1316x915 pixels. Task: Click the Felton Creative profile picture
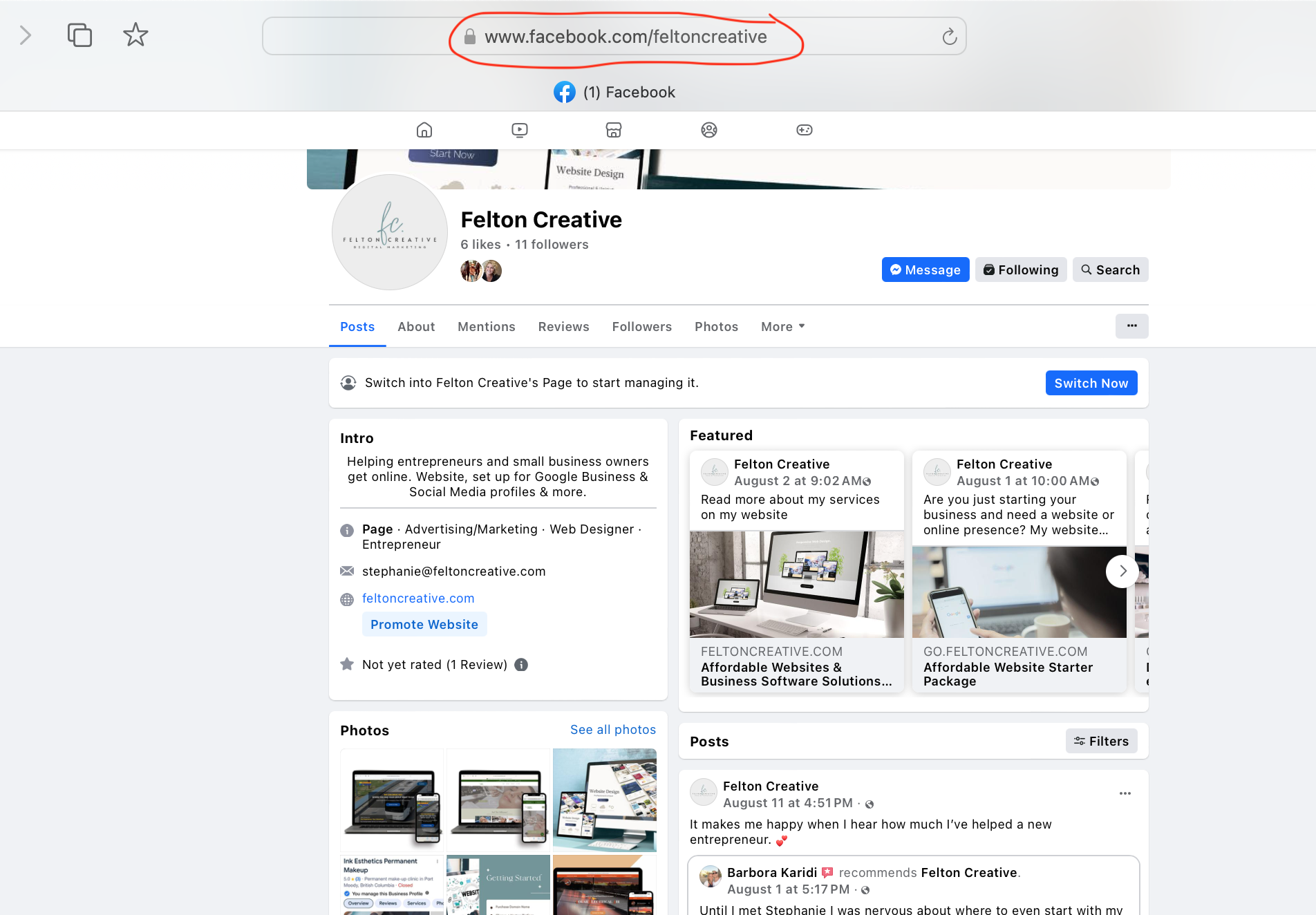tap(390, 232)
